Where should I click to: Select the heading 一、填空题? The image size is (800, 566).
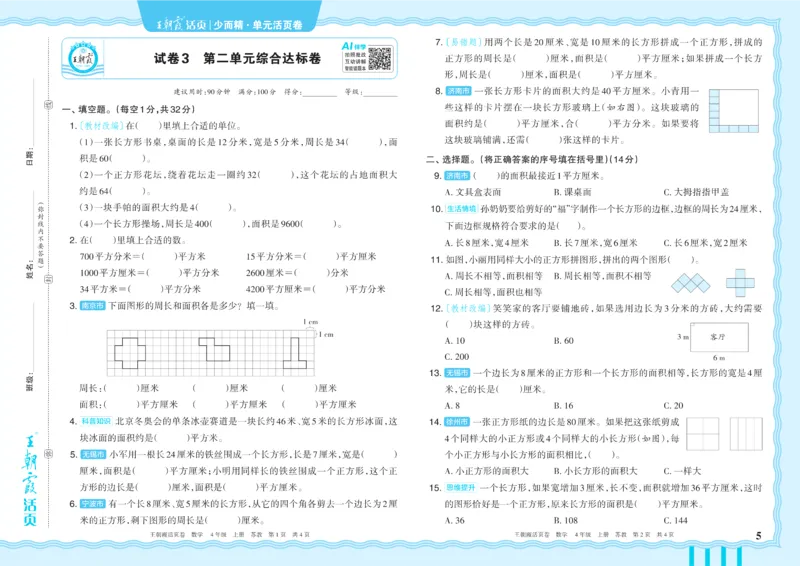[129, 109]
